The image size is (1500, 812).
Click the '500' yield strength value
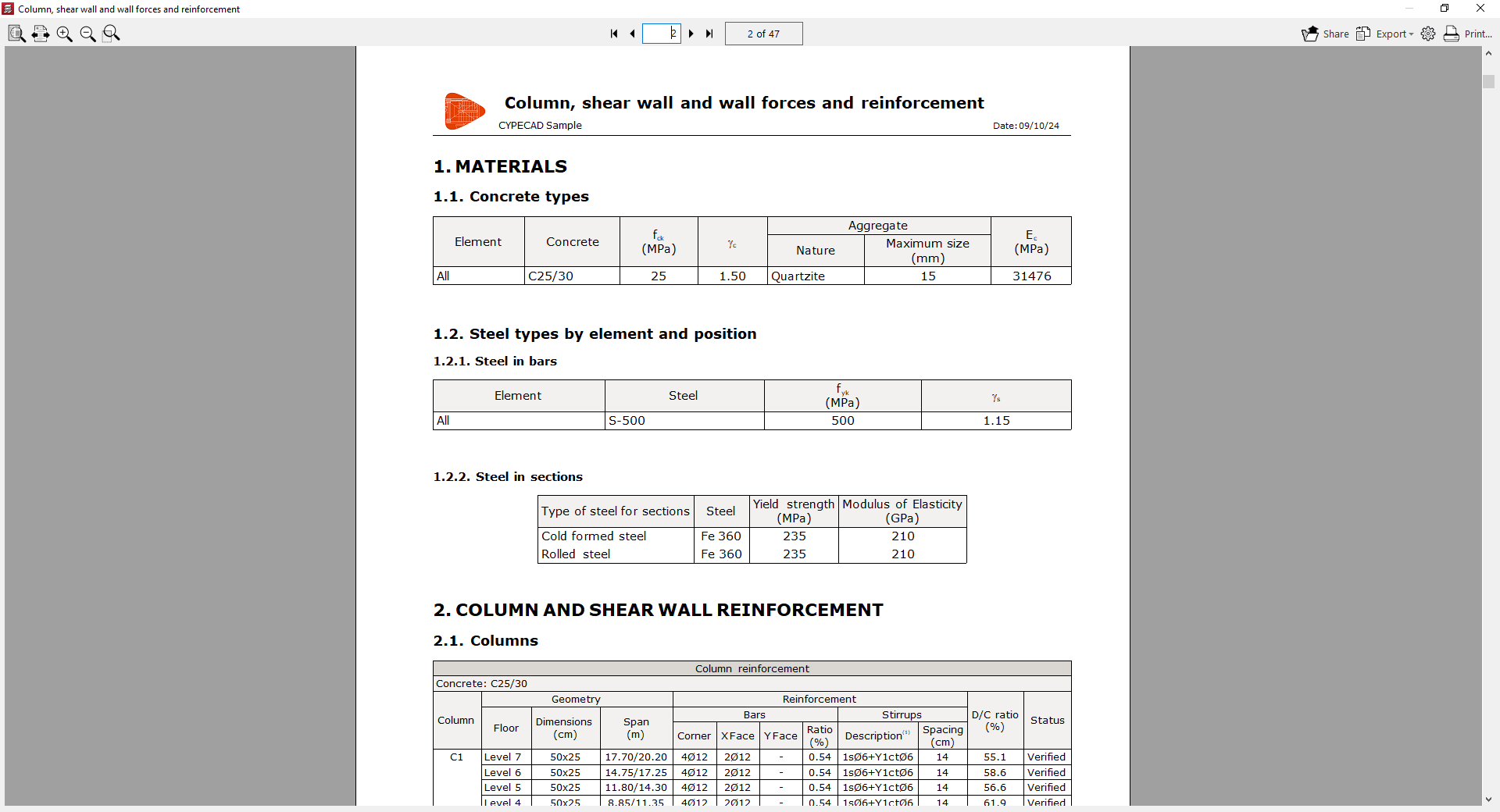point(843,421)
